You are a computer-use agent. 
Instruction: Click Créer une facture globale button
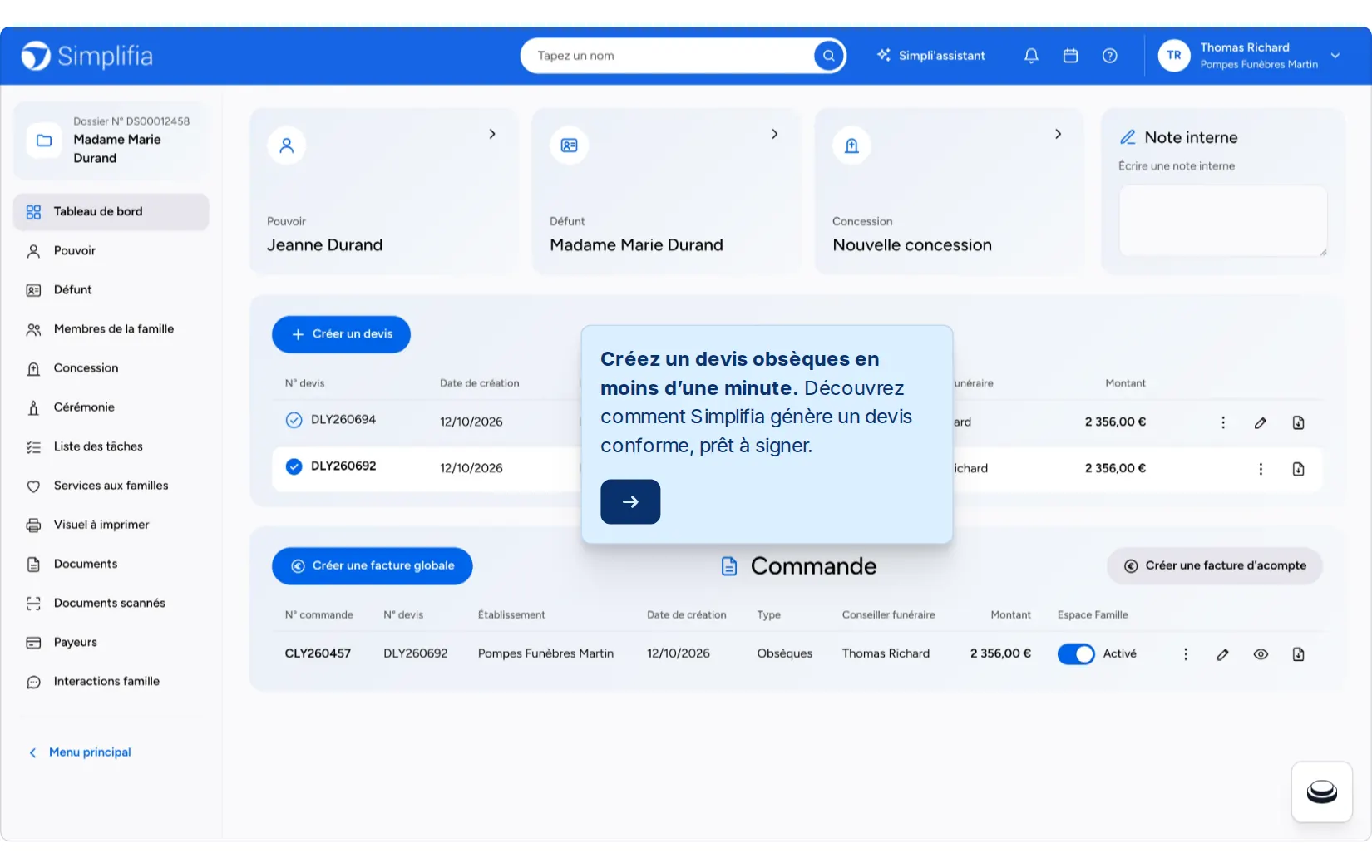pyautogui.click(x=372, y=566)
